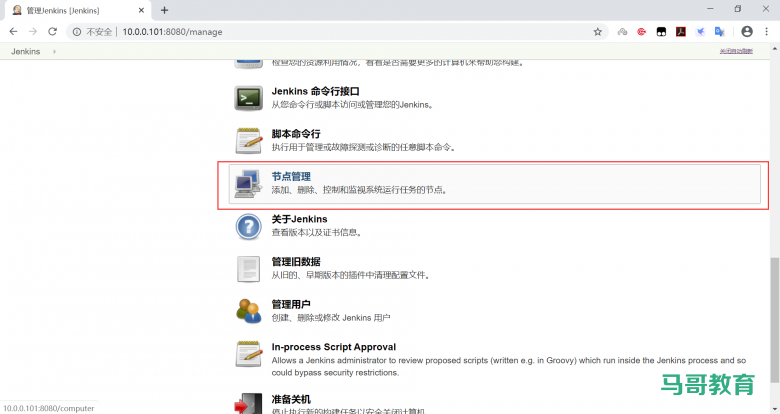Click the red PDF extension icon

coord(681,31)
